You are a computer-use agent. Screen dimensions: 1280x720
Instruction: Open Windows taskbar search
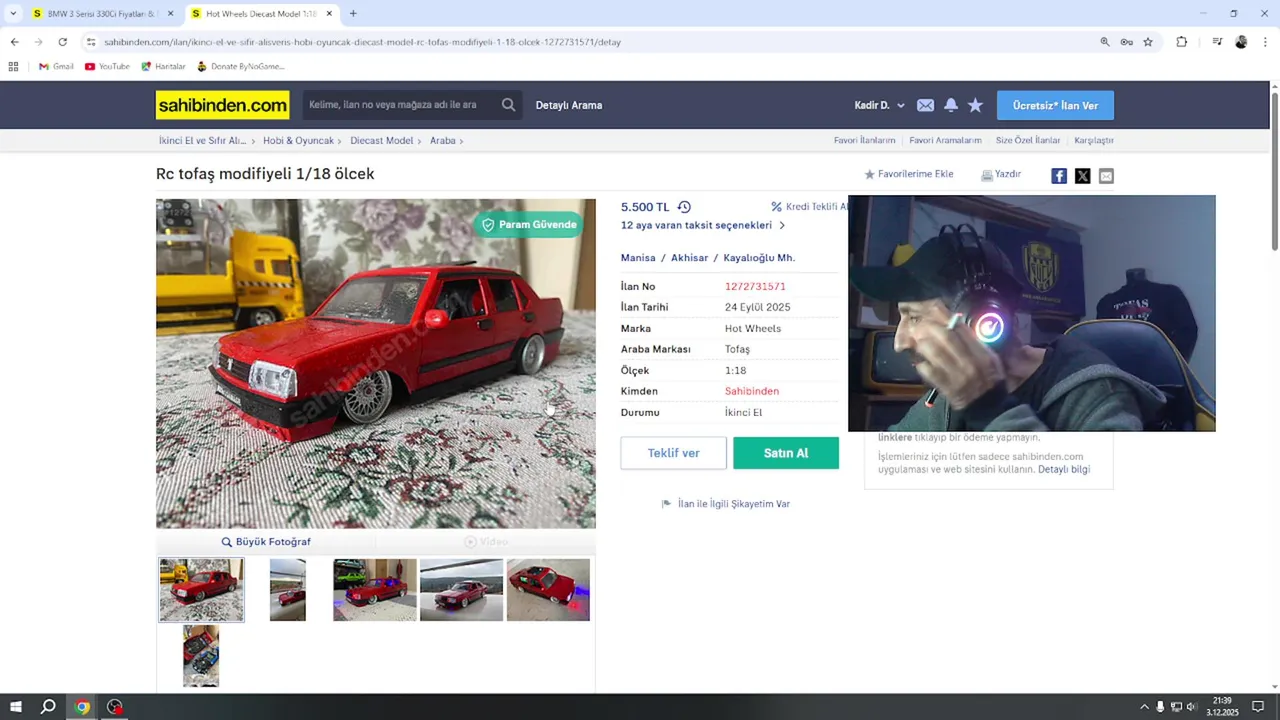[x=48, y=707]
